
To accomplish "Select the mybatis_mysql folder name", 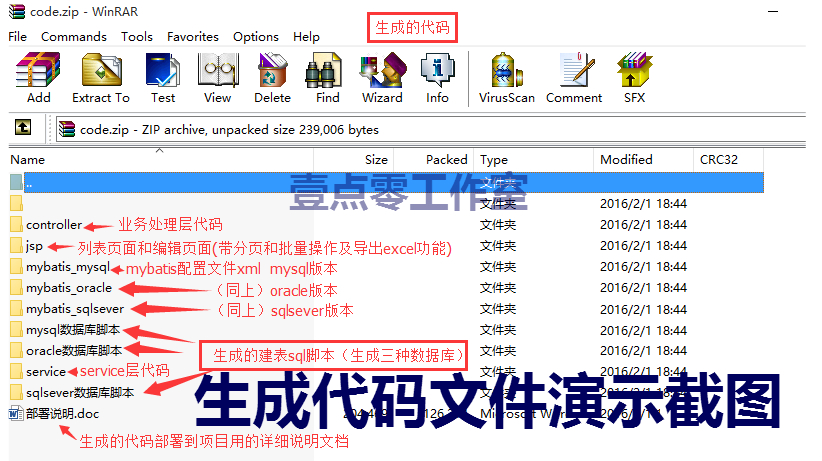I will pos(68,266).
